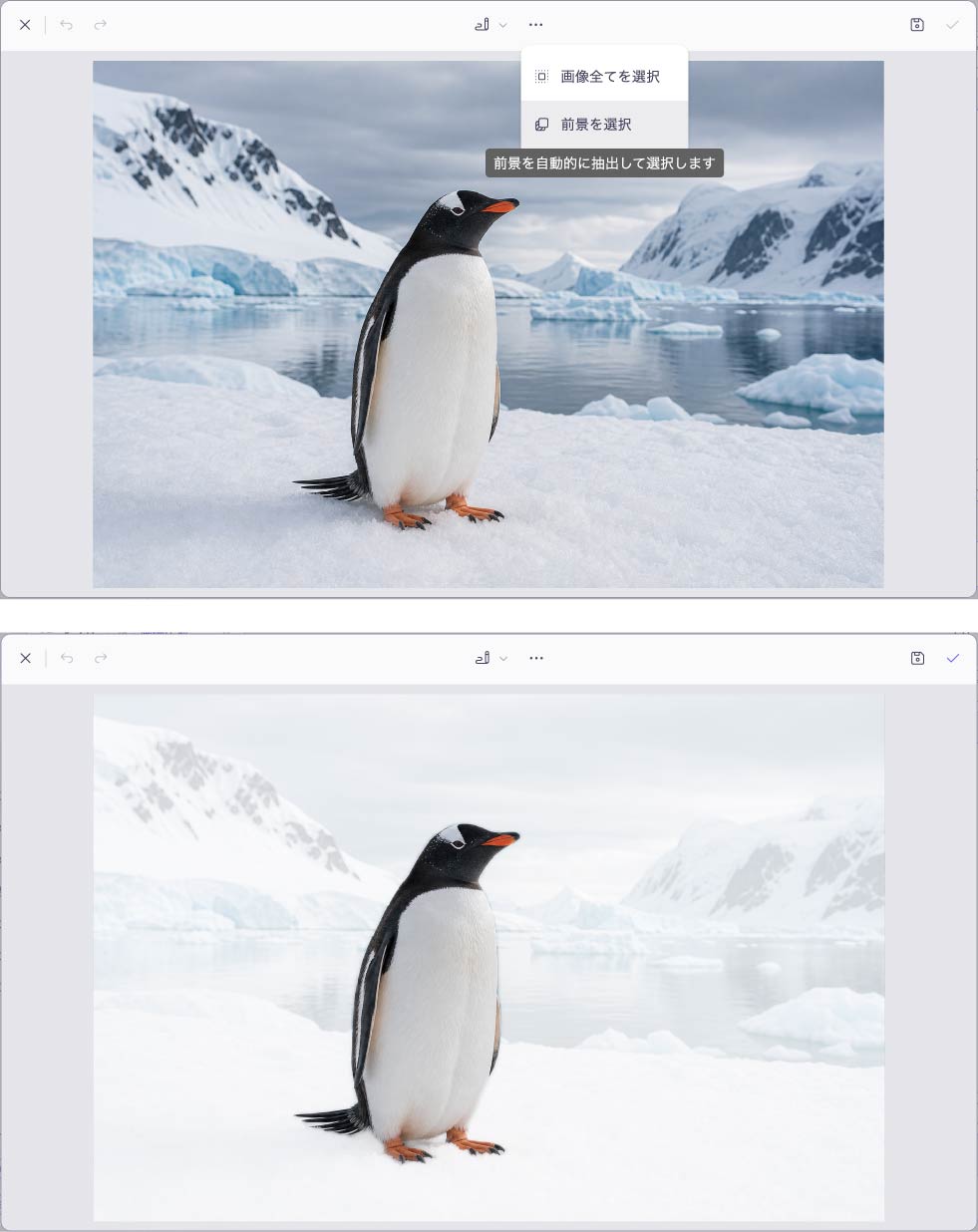Click redo arrow in upper editor
Viewport: 978px width, 1232px height.
point(100,25)
